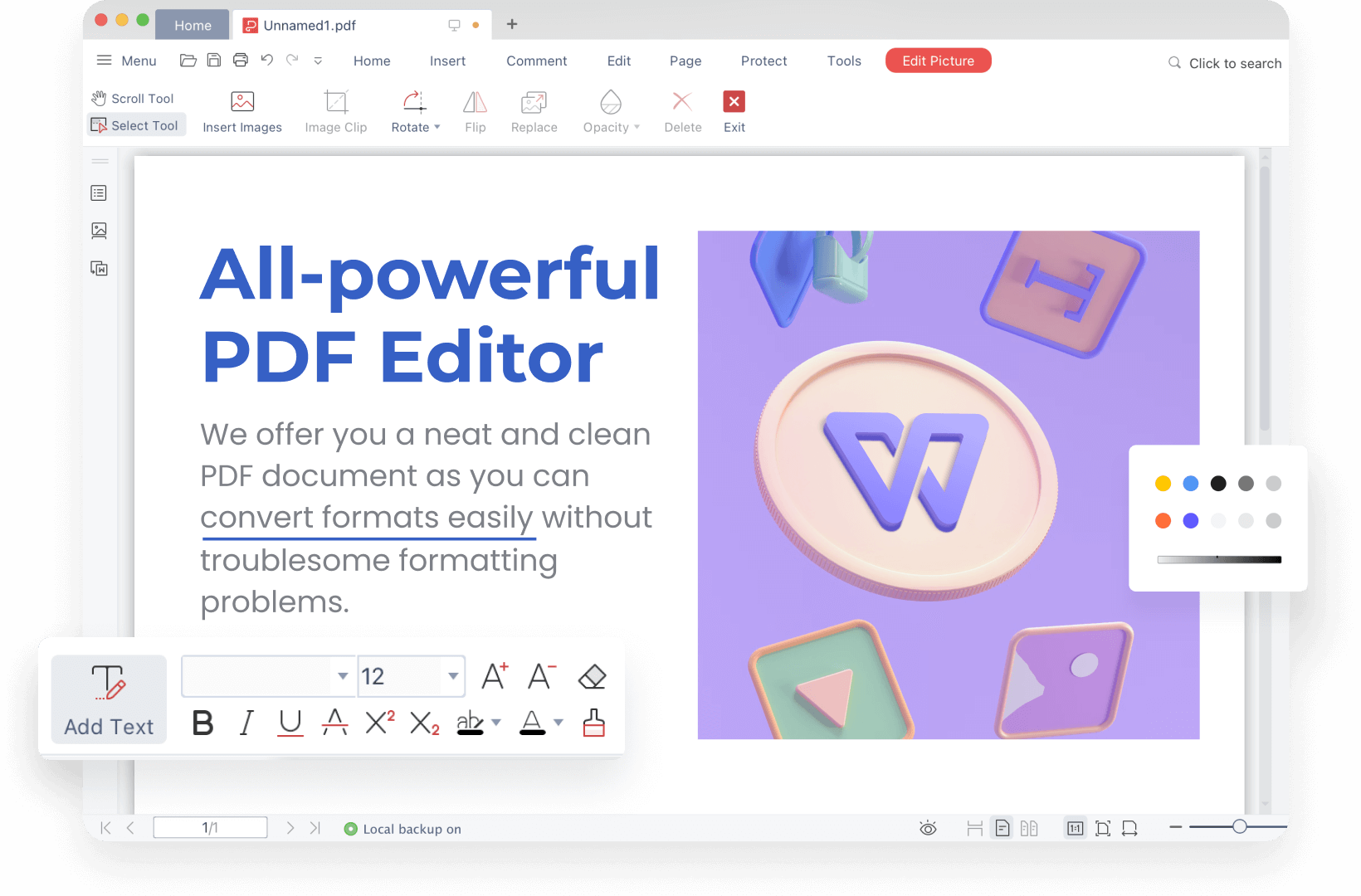This screenshot has height=896, width=1361.
Task: Click the increase font size icon
Action: pyautogui.click(x=495, y=677)
